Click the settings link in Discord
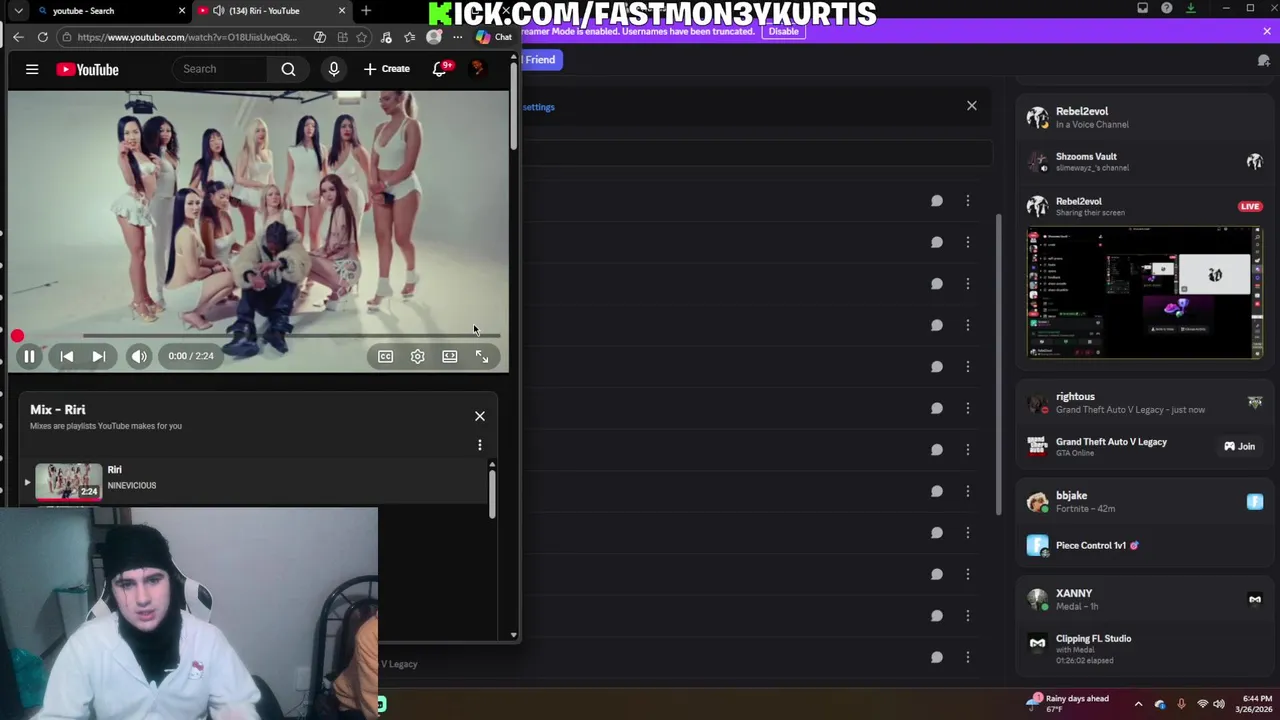The height and width of the screenshot is (720, 1280). [x=538, y=107]
